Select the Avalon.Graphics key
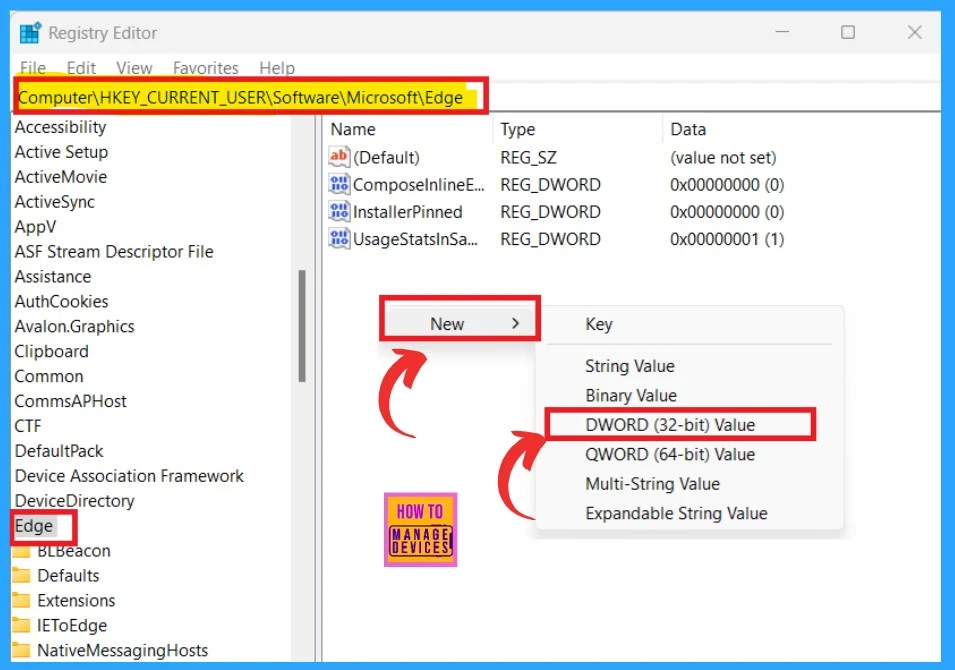Screen dimensions: 955x670 pyautogui.click(x=74, y=326)
